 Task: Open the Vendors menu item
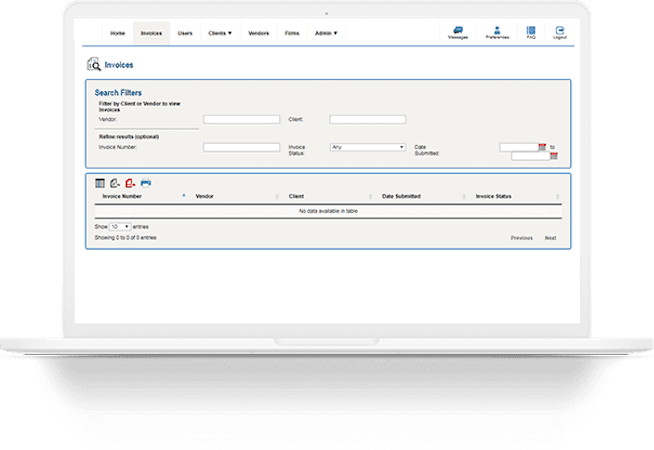[258, 33]
